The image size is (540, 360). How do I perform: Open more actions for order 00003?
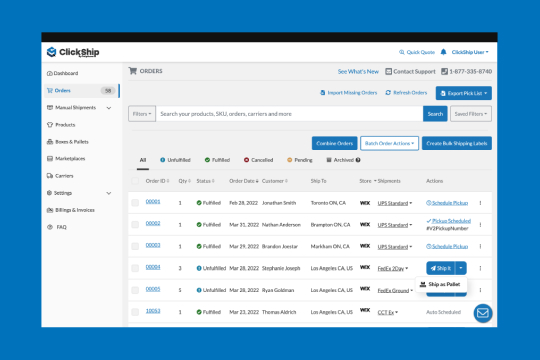click(x=480, y=246)
